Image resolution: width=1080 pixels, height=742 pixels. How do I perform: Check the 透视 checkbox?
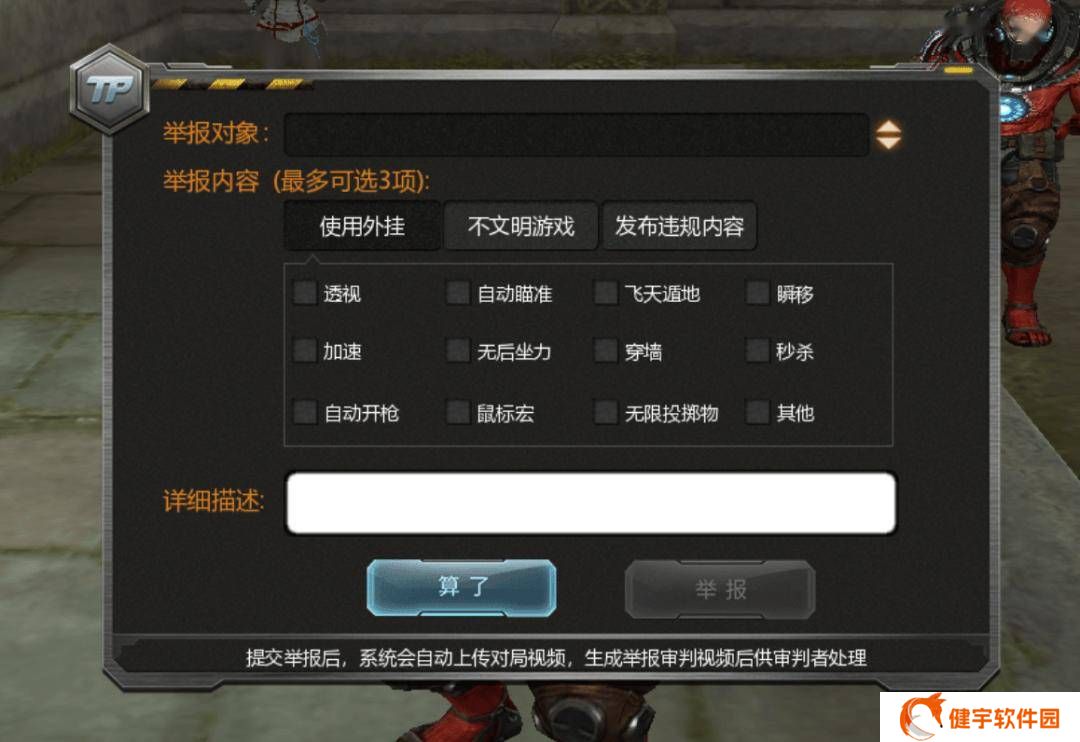[x=304, y=293]
